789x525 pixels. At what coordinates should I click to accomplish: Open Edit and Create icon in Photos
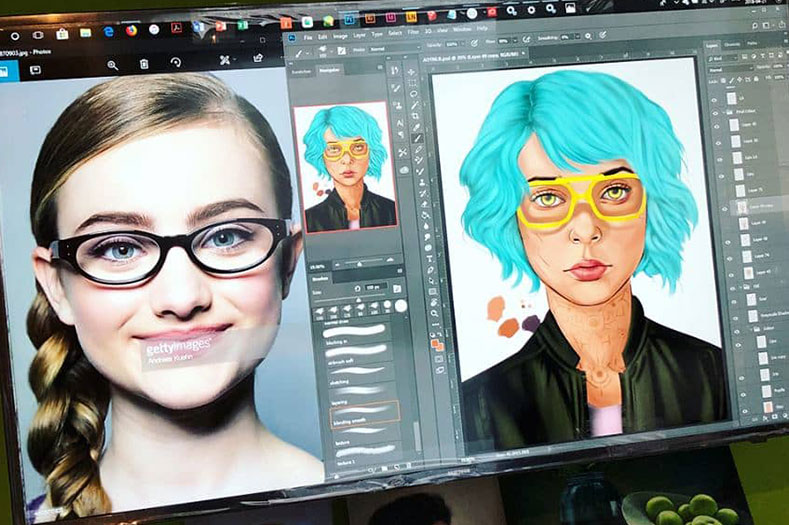tap(225, 60)
